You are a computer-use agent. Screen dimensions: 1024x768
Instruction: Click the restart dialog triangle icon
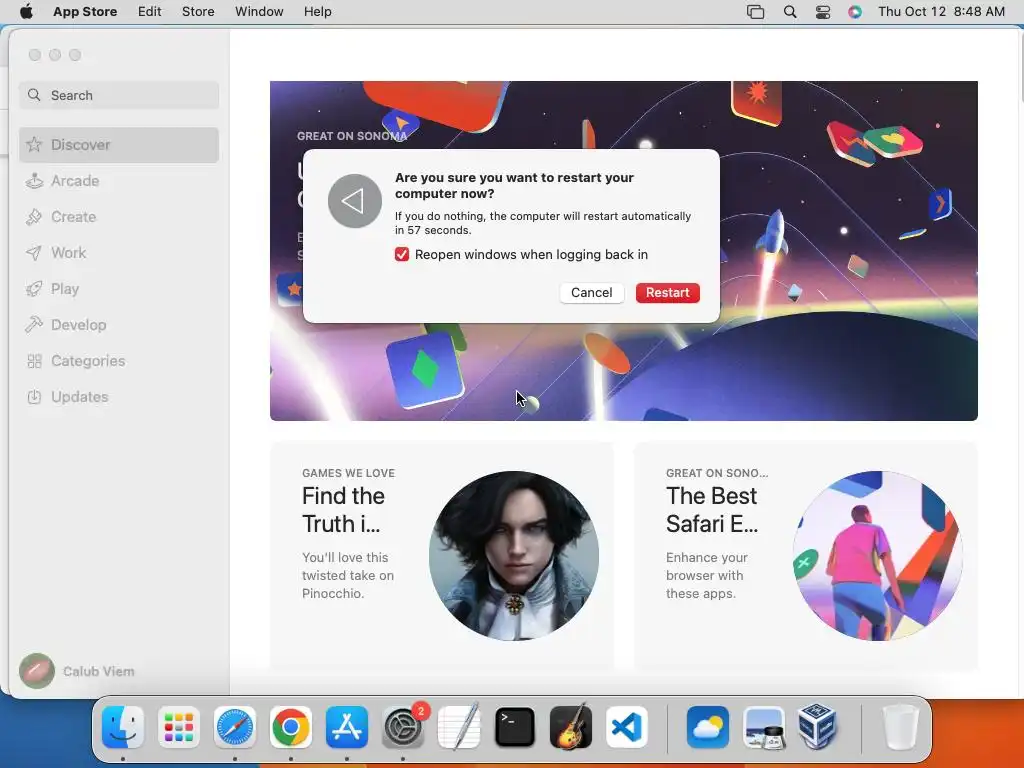coord(355,201)
